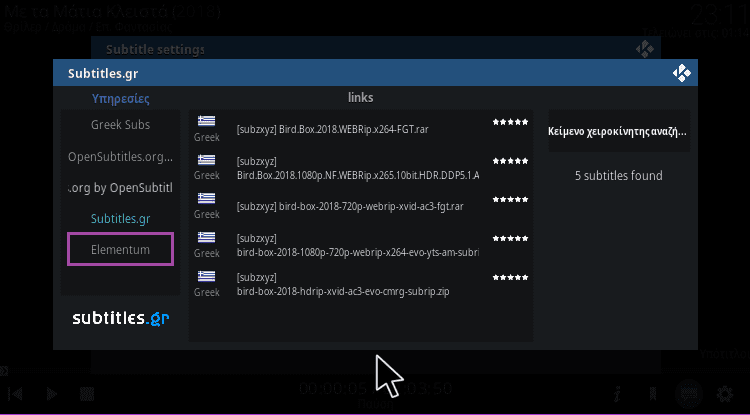Screen dimensions: 750x415
Task: Open the bookmarks icon in the player bar
Action: pyautogui.click(x=653, y=394)
